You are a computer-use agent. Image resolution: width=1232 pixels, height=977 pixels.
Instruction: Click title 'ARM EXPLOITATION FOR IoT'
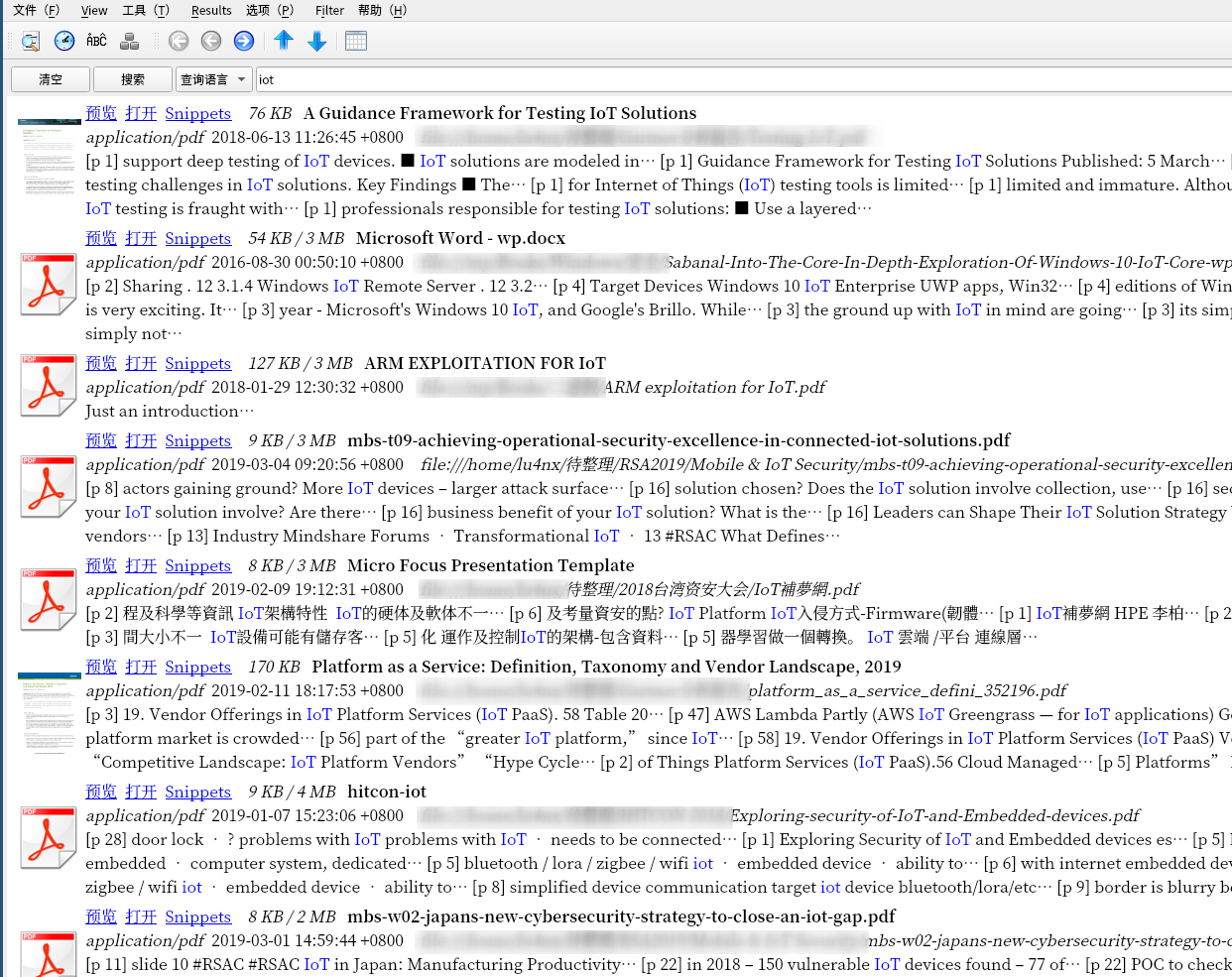click(485, 363)
